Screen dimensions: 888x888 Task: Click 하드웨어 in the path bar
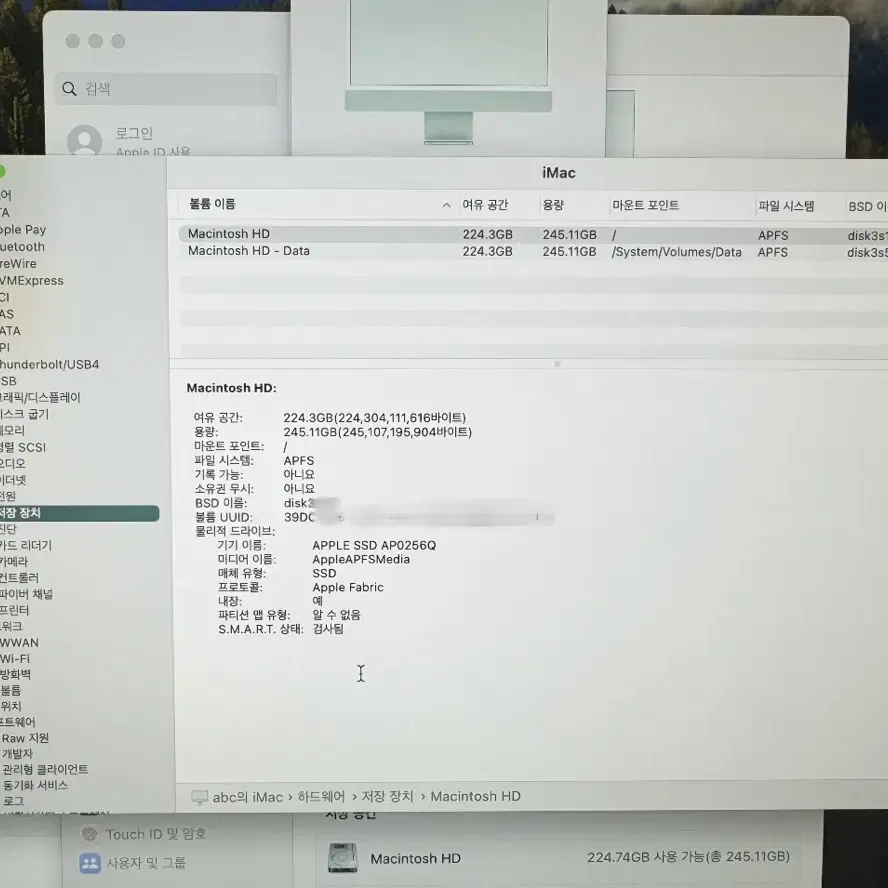(321, 797)
